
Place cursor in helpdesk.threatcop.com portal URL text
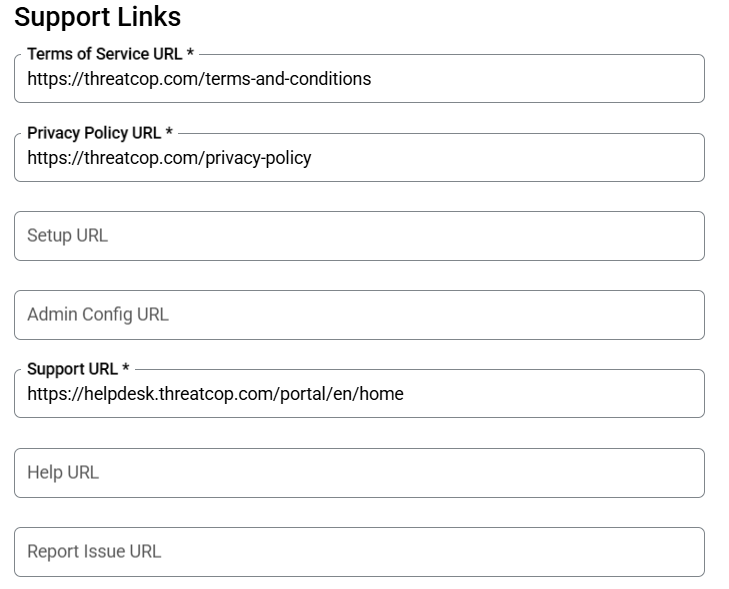tap(215, 394)
